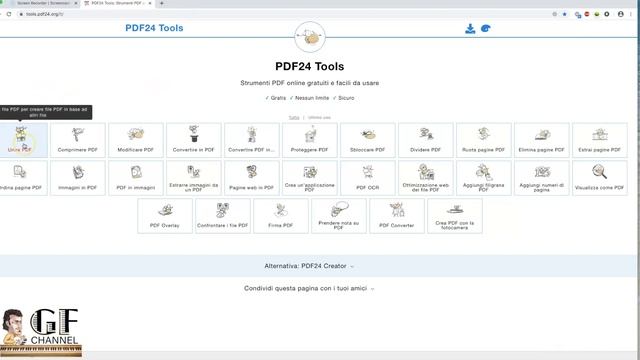Open the Immagini in PDF tool

pyautogui.click(x=78, y=178)
